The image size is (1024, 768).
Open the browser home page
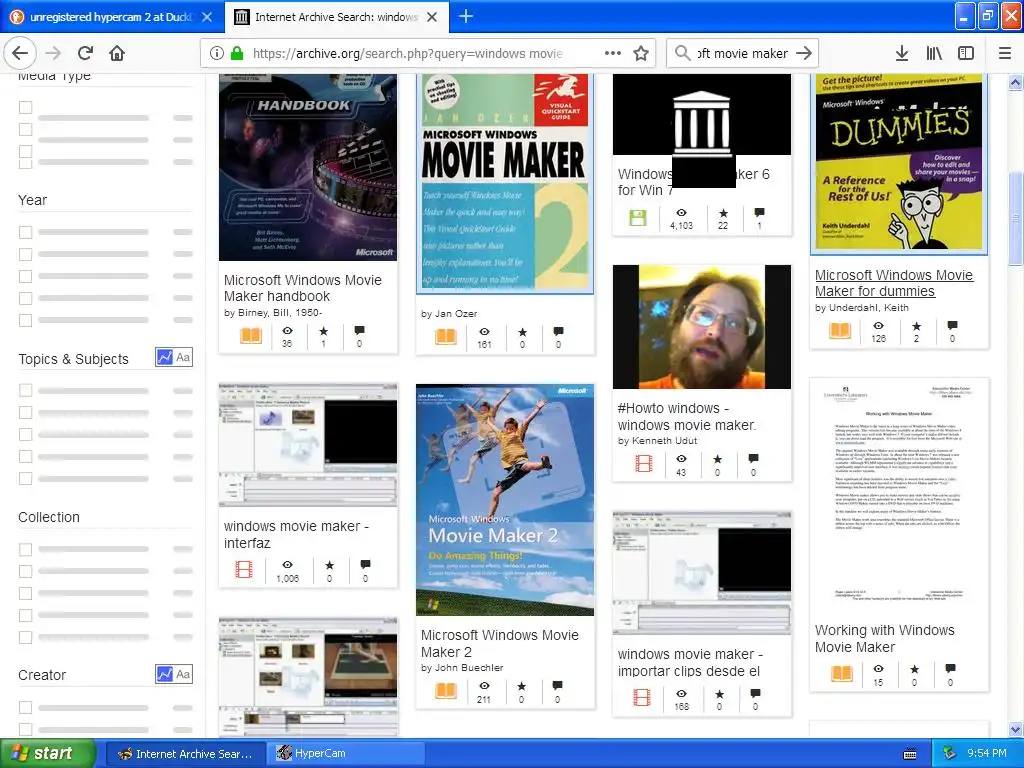click(x=117, y=54)
